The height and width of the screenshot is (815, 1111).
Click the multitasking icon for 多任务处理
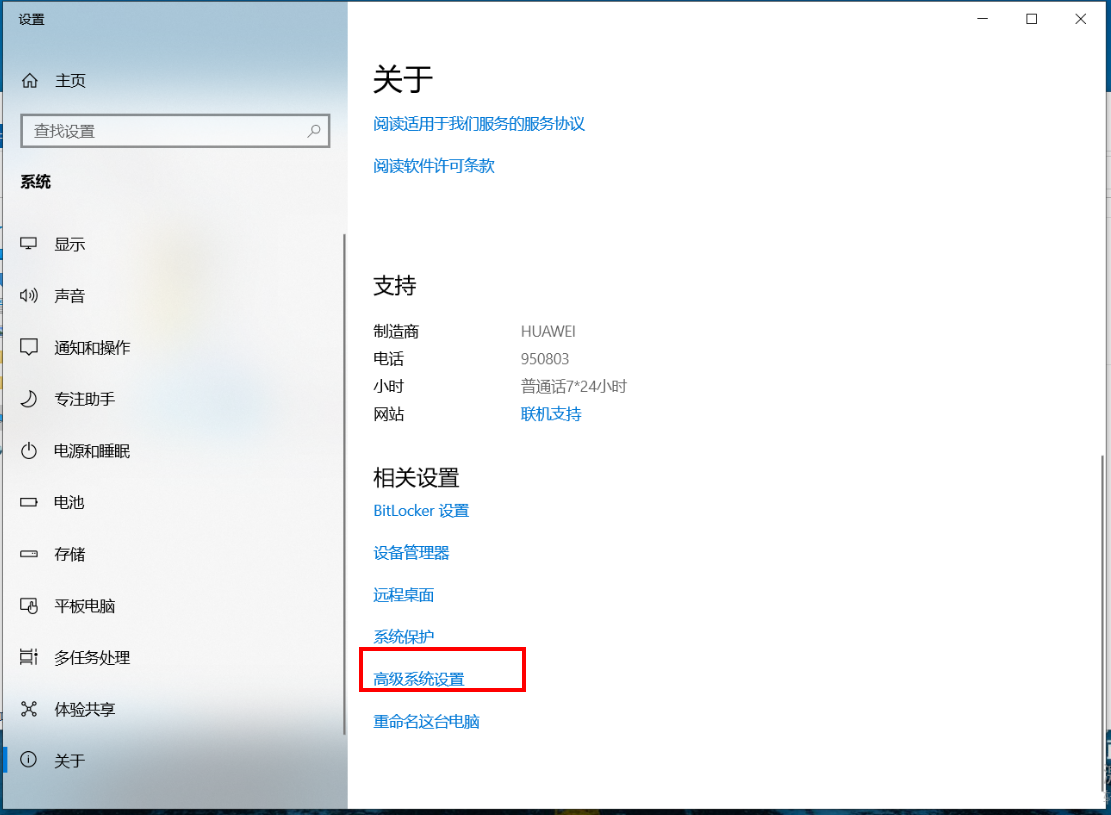28,657
